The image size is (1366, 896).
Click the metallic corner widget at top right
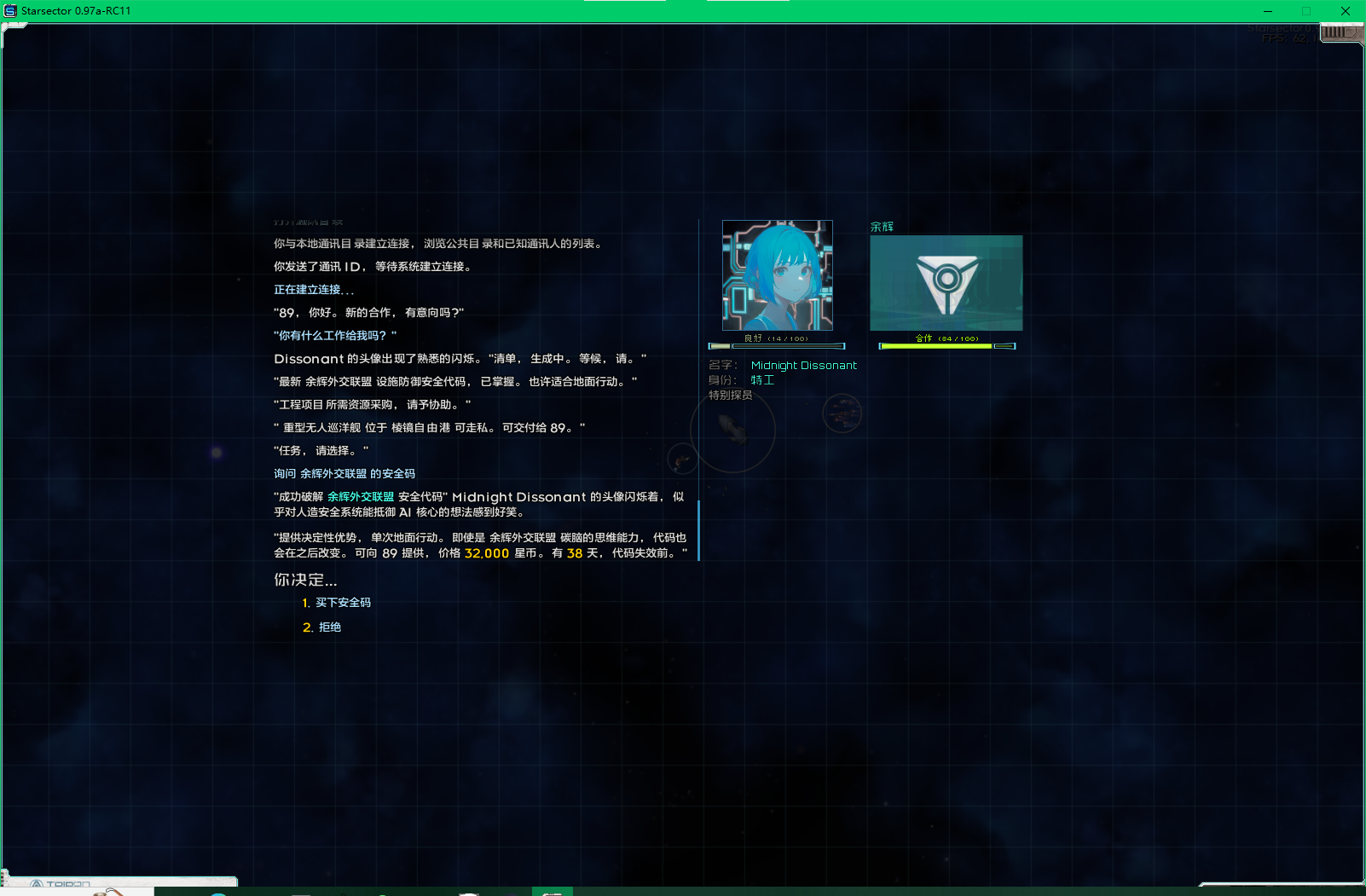pyautogui.click(x=1340, y=32)
